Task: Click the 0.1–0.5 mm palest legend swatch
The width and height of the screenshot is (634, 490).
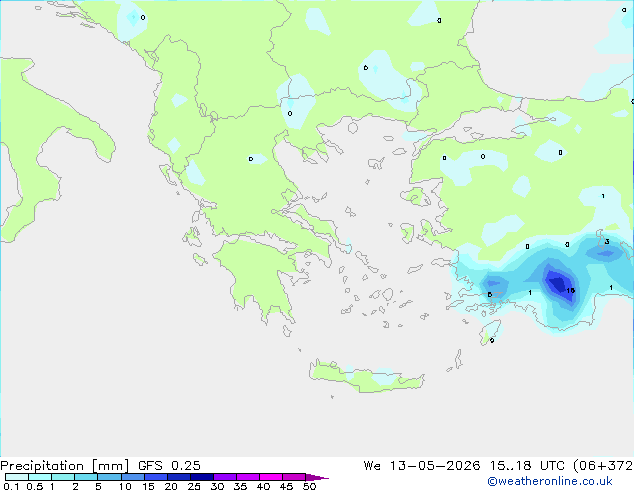Action: 17,477
